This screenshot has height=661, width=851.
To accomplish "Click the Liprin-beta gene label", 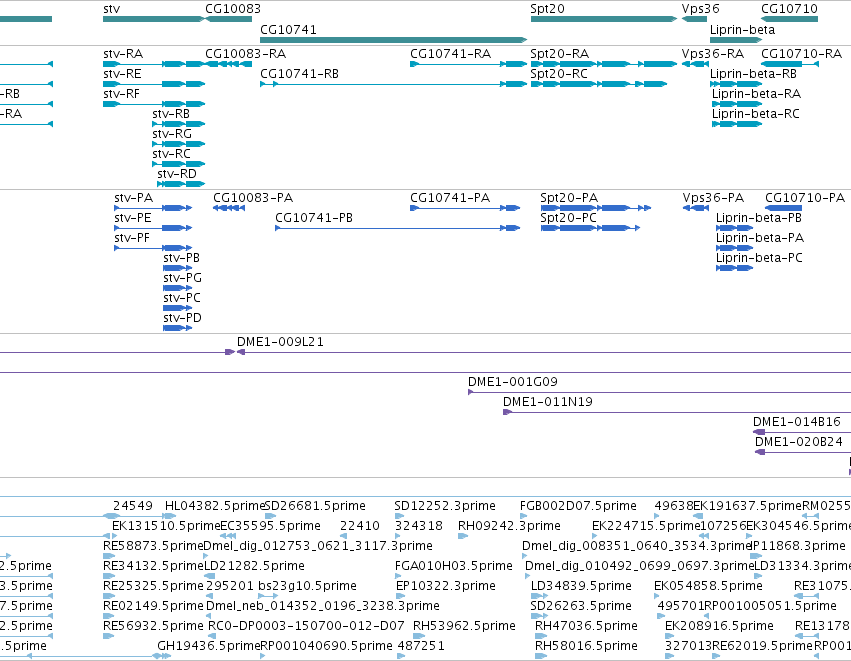I will (742, 30).
